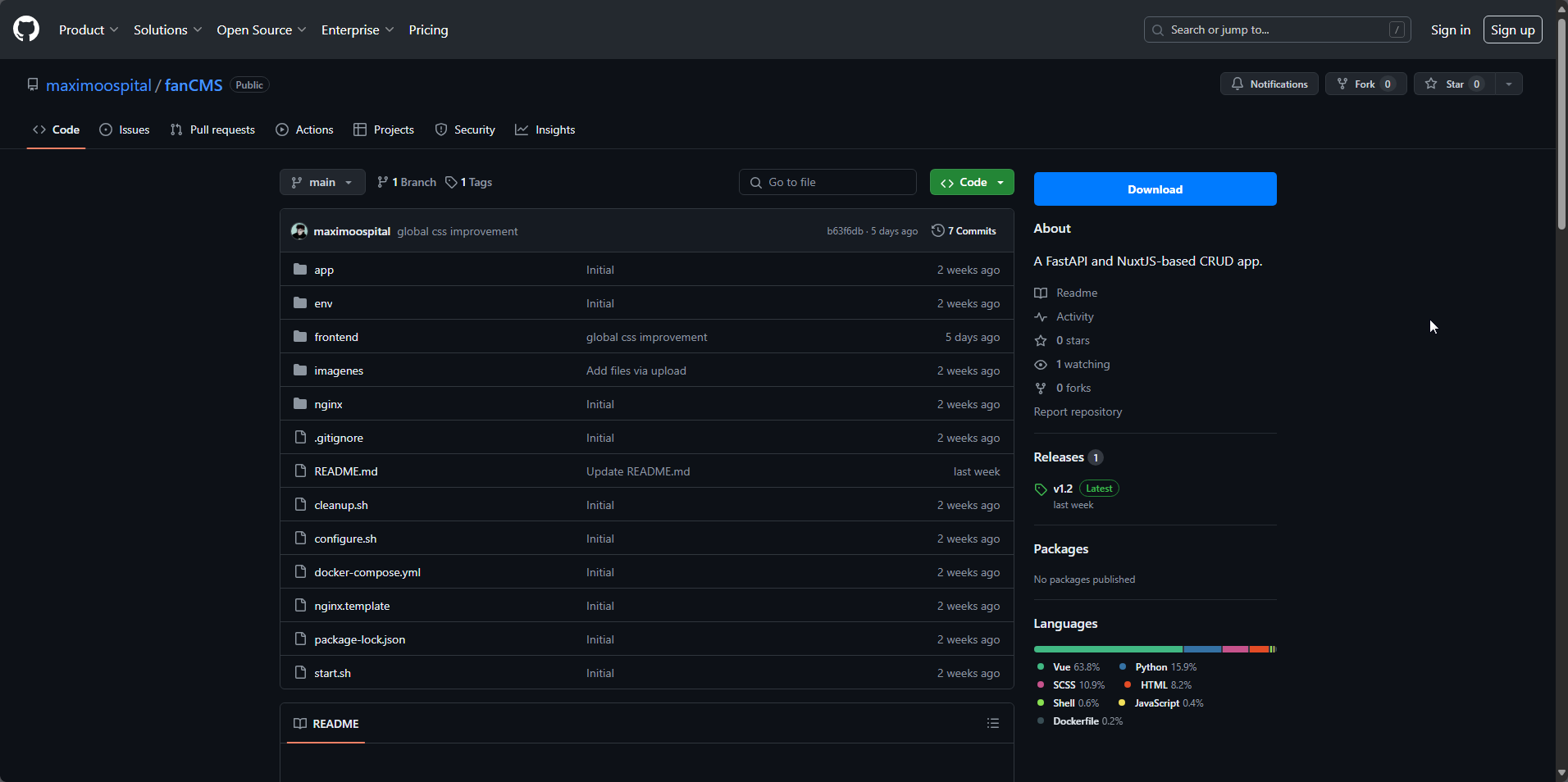Click Report repository link
Image resolution: width=1568 pixels, height=782 pixels.
[x=1078, y=411]
